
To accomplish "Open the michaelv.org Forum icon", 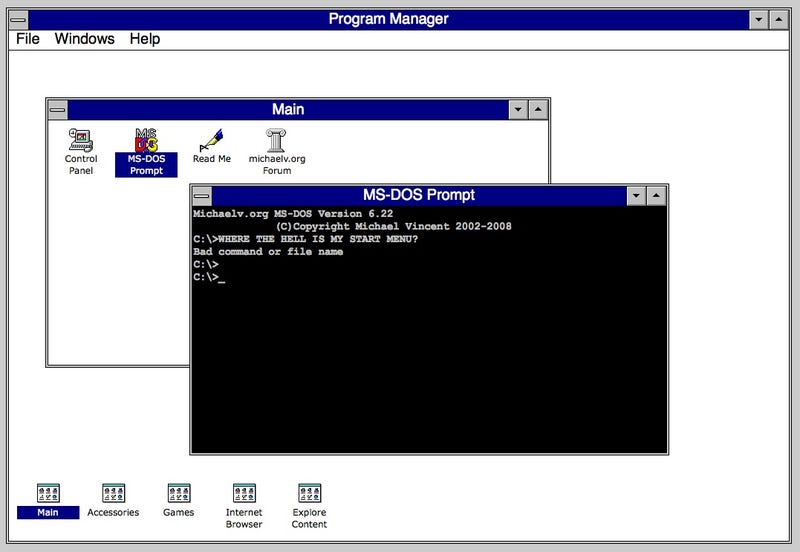I will [277, 152].
